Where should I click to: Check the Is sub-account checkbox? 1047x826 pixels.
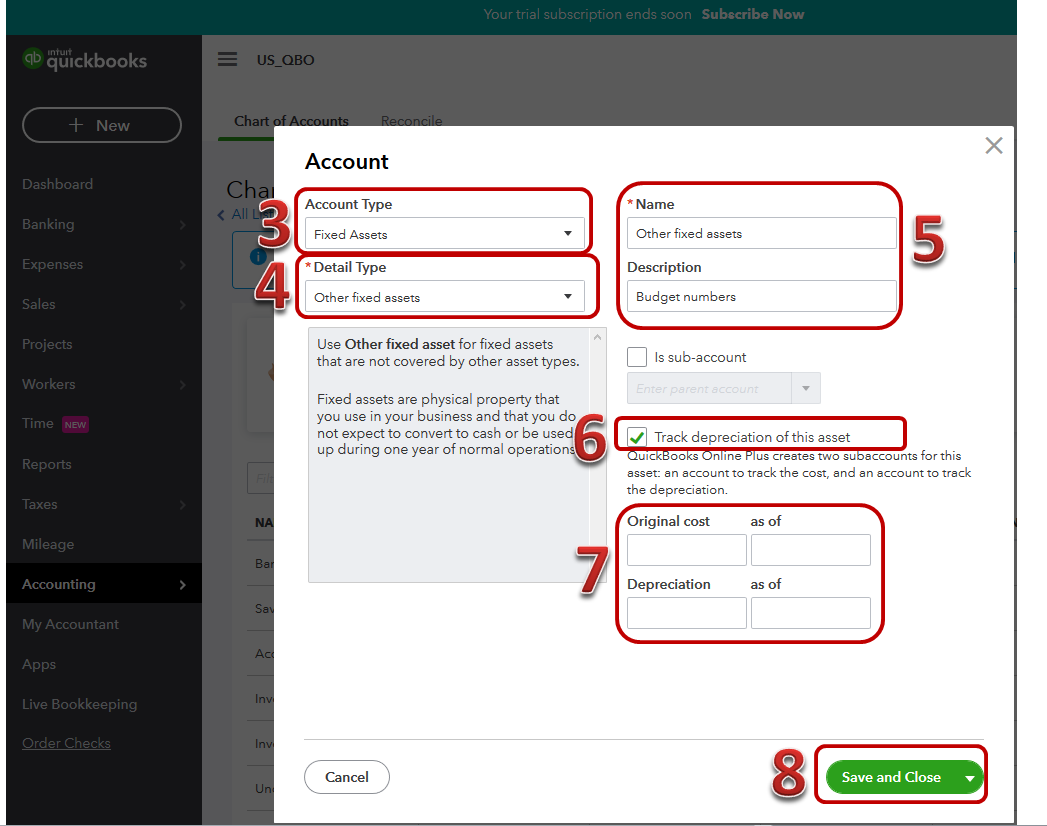click(x=637, y=357)
